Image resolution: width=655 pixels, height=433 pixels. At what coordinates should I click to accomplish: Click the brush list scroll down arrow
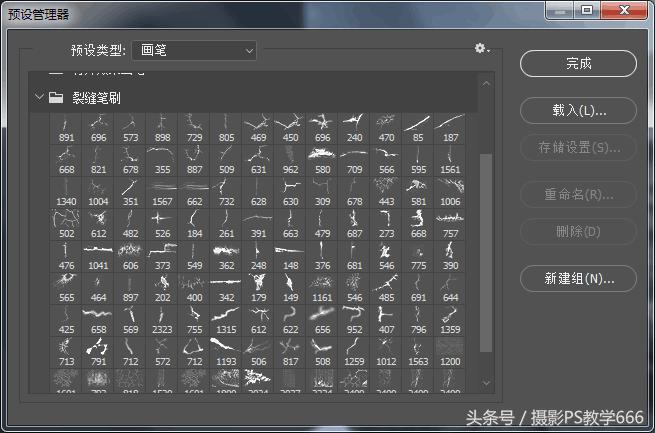coord(486,382)
